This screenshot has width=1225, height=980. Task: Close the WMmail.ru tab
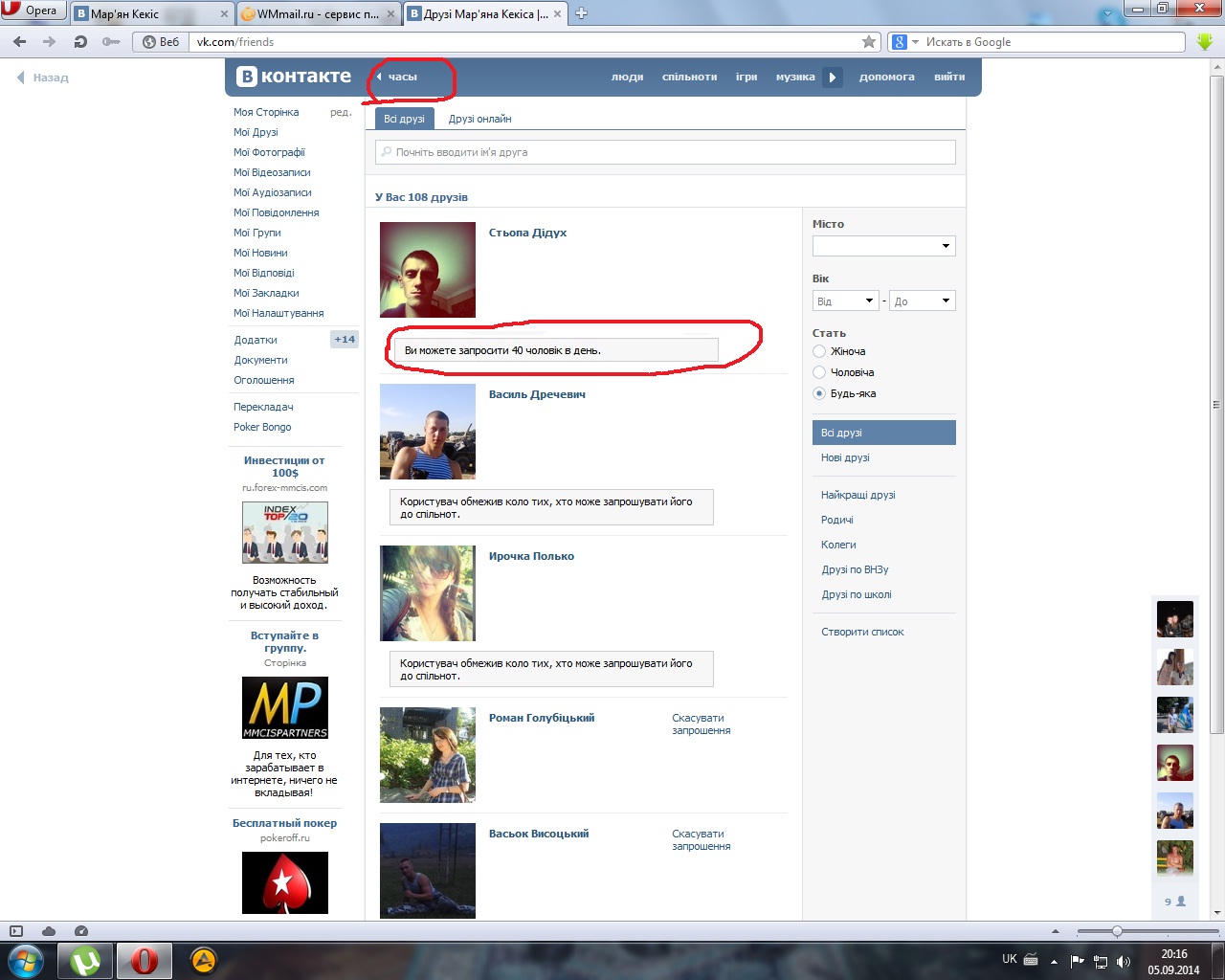pyautogui.click(x=391, y=14)
